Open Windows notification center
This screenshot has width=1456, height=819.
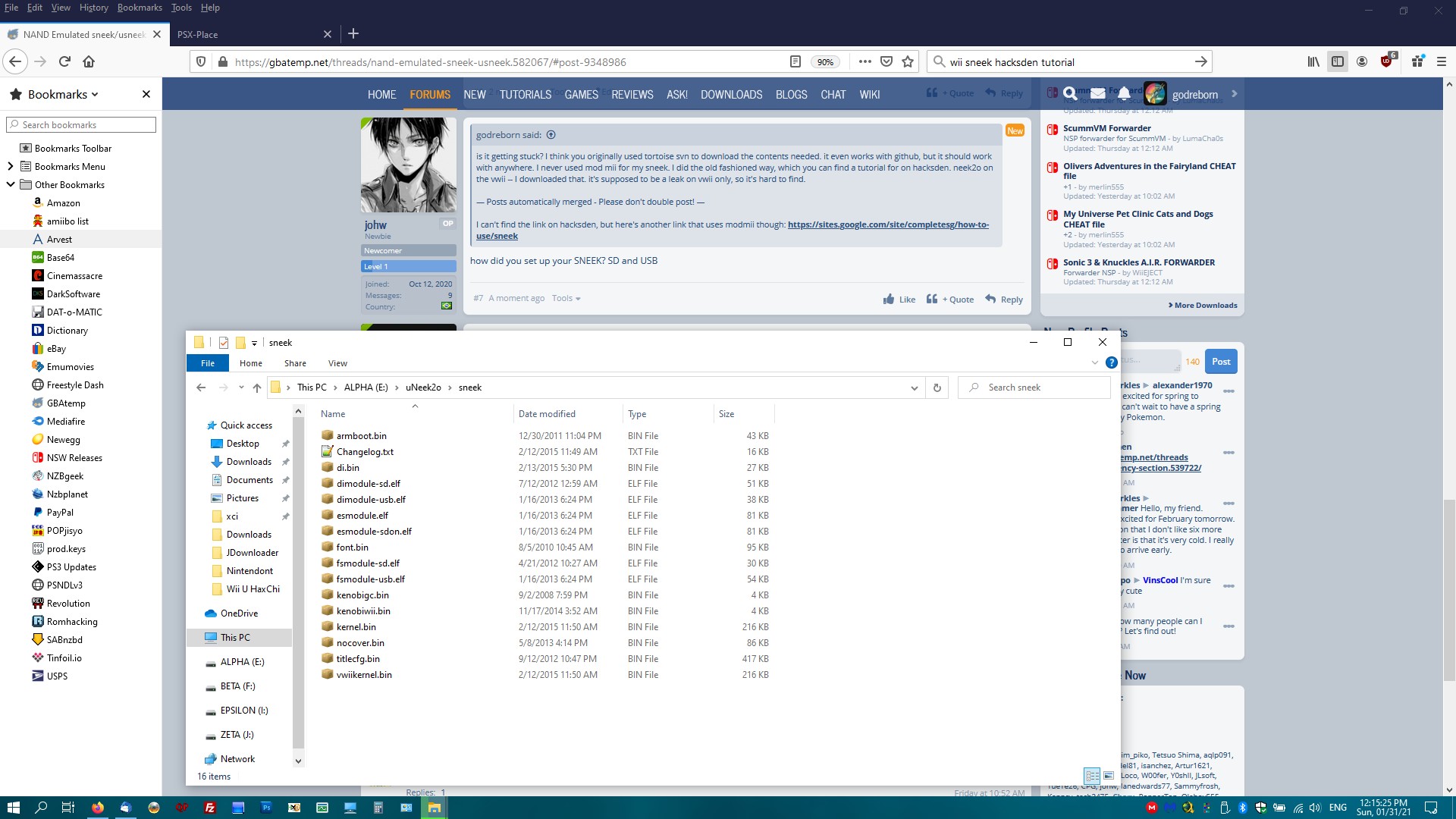1431,808
